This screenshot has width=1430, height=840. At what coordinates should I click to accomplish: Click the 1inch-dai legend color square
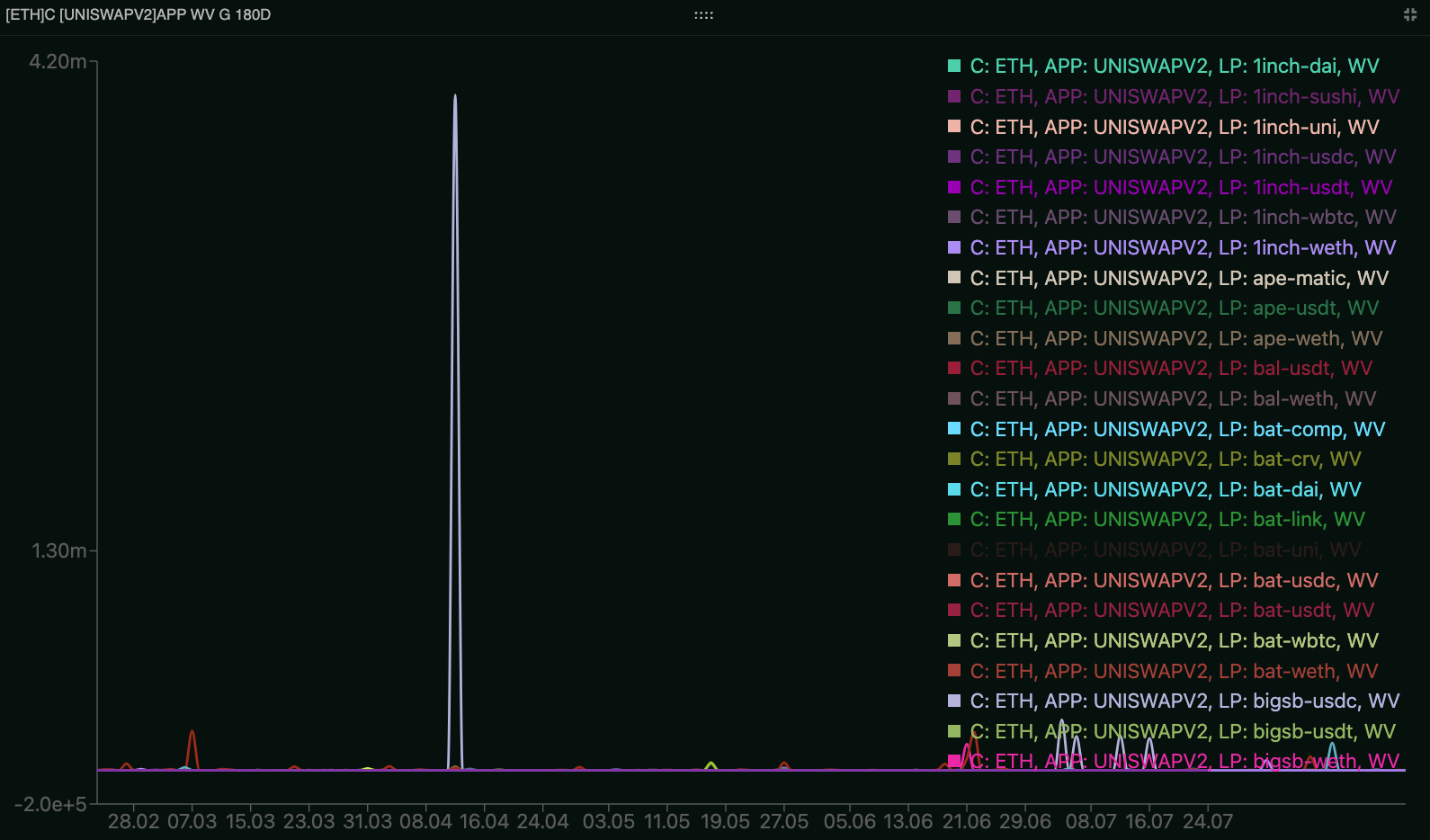pos(954,66)
